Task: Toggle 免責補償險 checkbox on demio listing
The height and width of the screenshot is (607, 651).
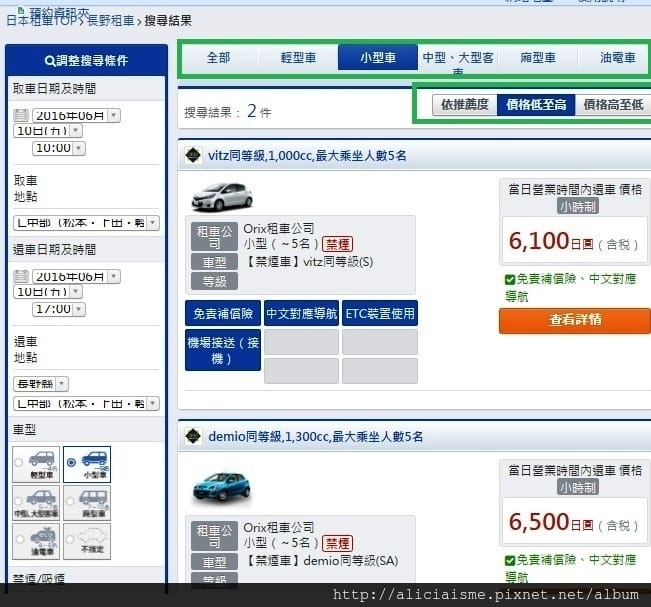Action: point(510,560)
